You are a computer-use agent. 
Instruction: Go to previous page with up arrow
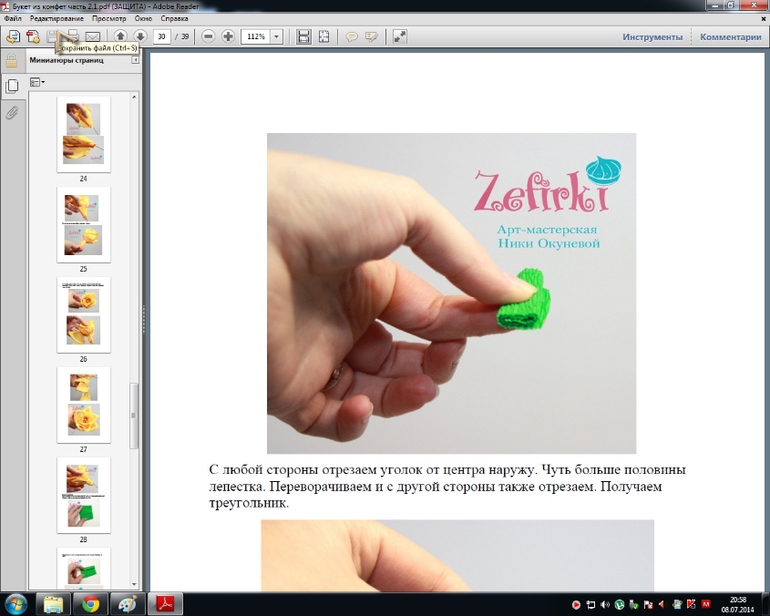point(120,37)
